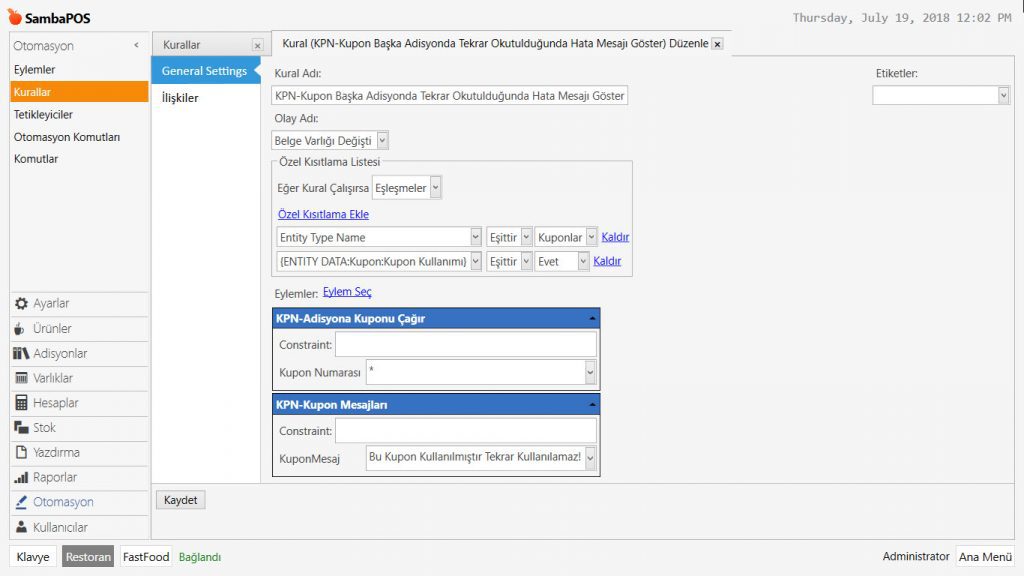Click the Hesaplar calculator icon

[21, 403]
